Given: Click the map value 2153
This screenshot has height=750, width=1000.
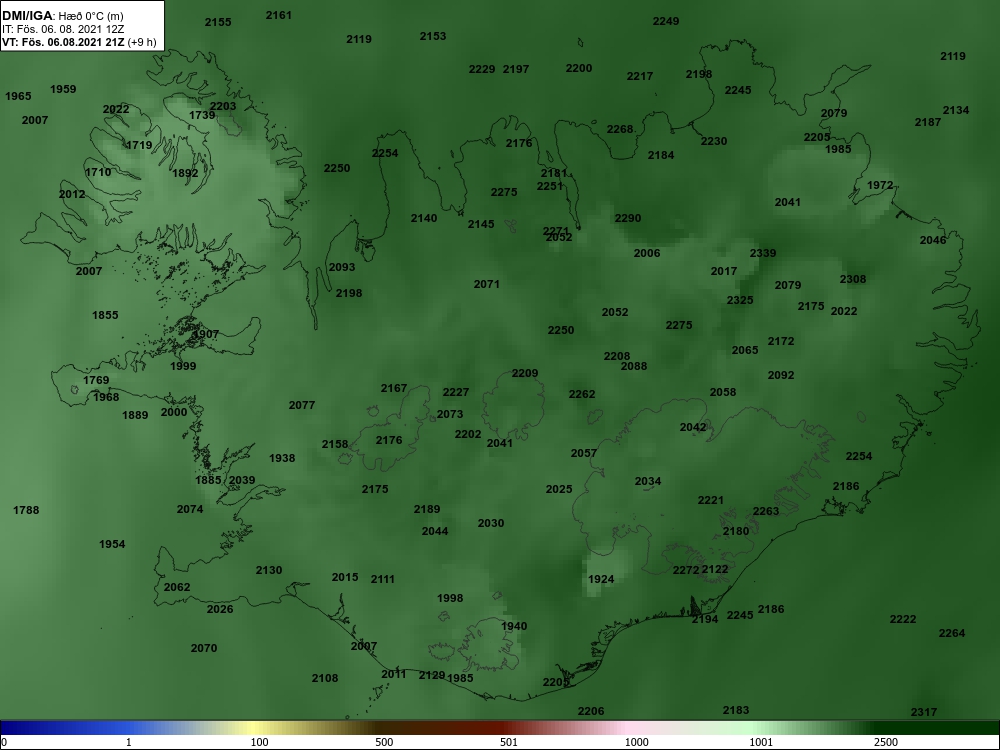Looking at the screenshot, I should [x=433, y=36].
